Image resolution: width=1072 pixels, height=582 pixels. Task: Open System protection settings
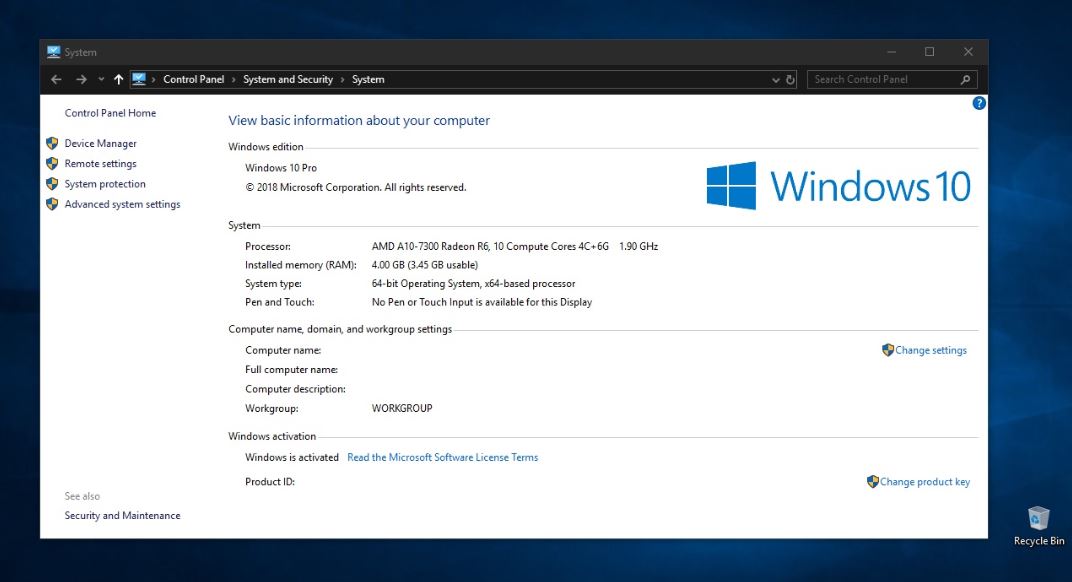pos(105,184)
